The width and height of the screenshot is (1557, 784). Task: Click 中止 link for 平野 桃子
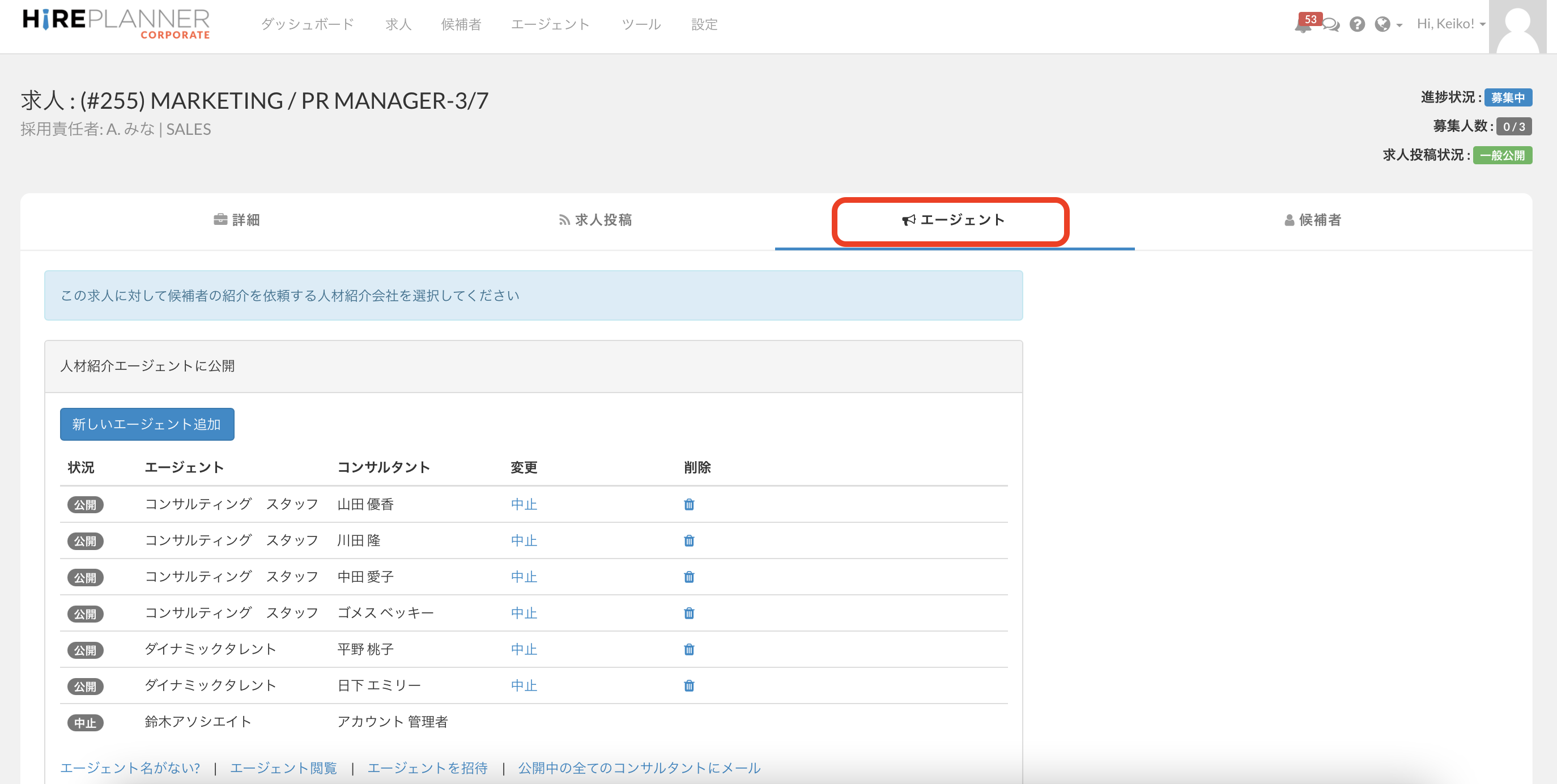tap(524, 649)
